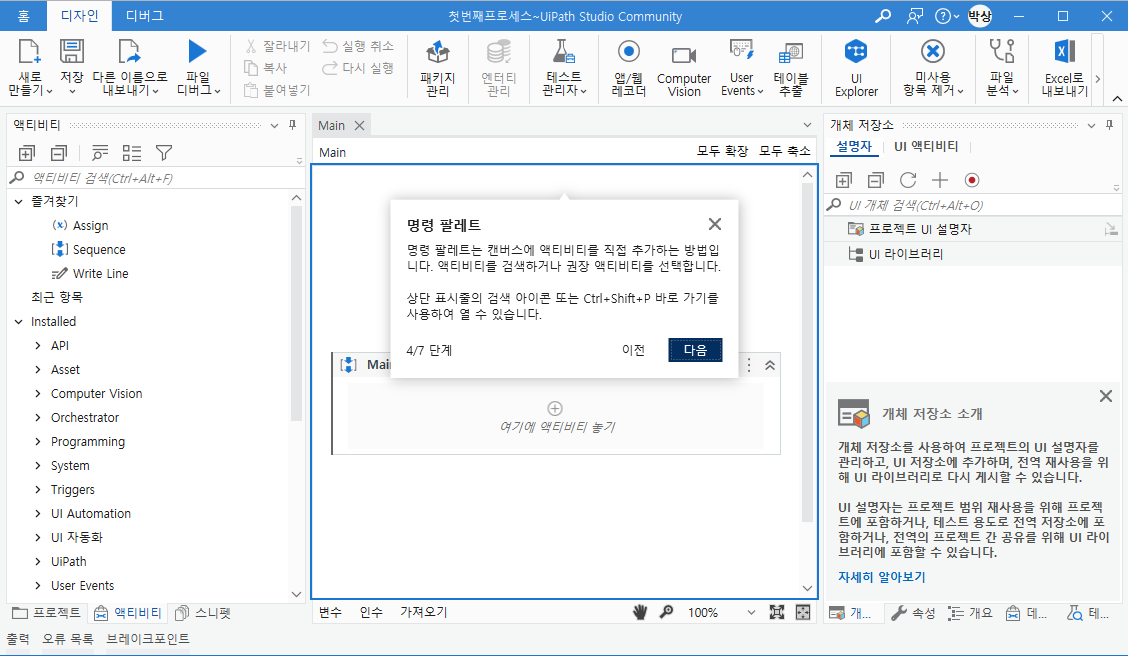
Task: Open the User Events ribbon icon
Action: coord(741,52)
